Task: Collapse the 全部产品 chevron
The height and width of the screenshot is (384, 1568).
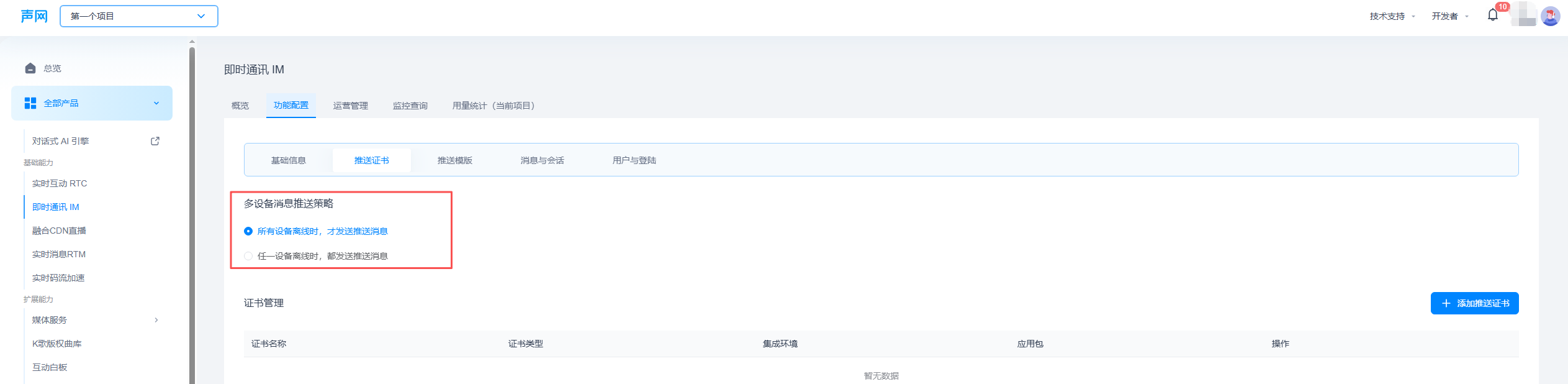Action: pos(156,103)
